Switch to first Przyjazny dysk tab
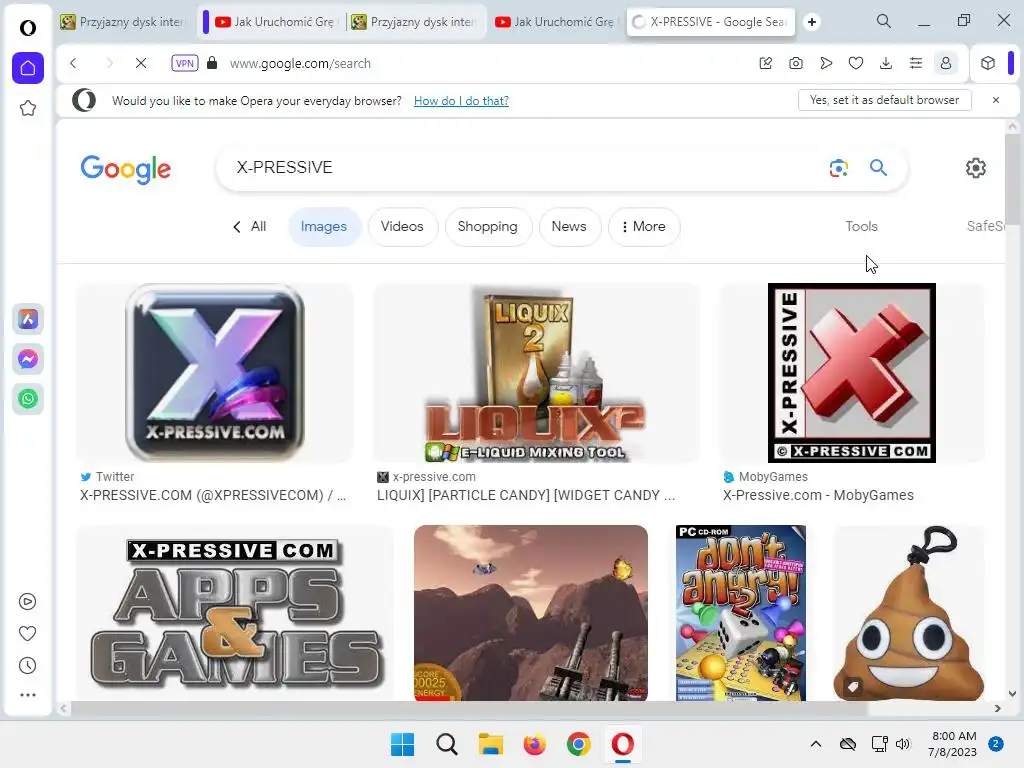The height and width of the screenshot is (768, 1024). tap(123, 22)
